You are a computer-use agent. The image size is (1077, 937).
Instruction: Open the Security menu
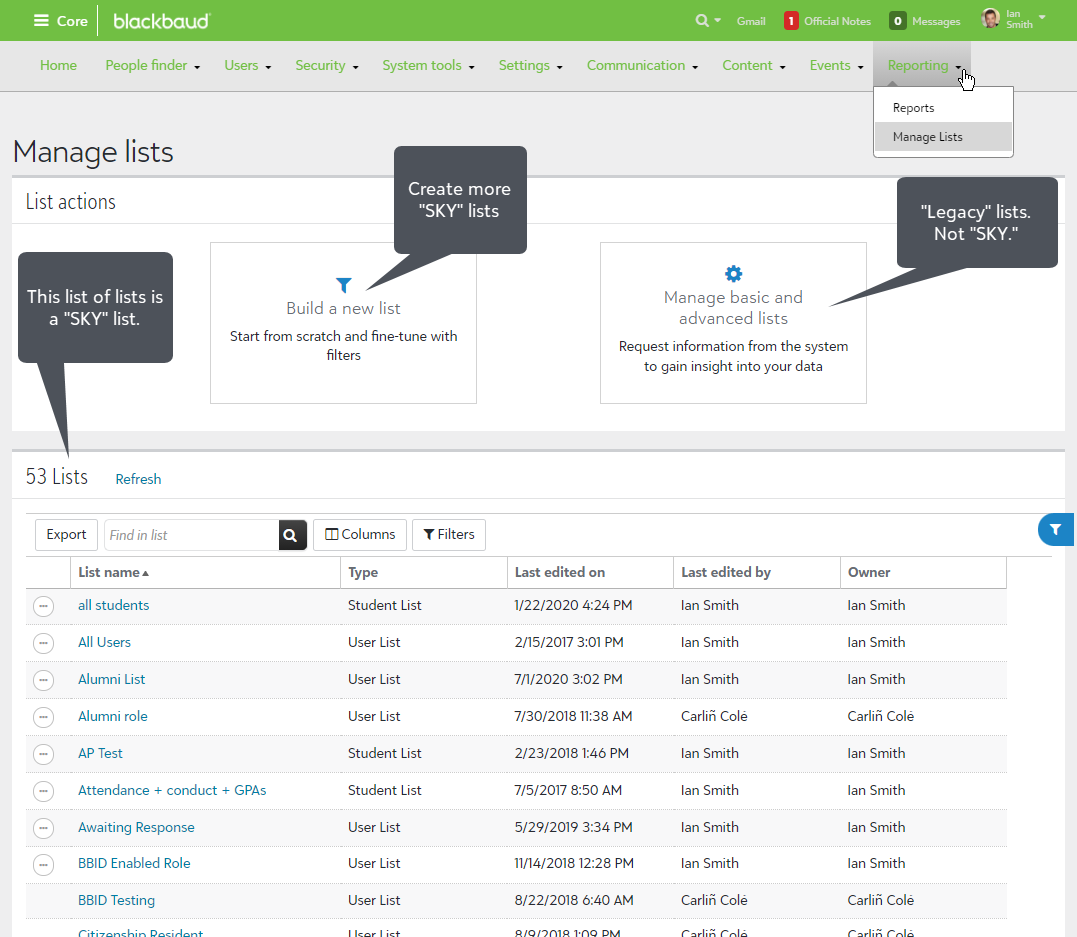point(327,65)
